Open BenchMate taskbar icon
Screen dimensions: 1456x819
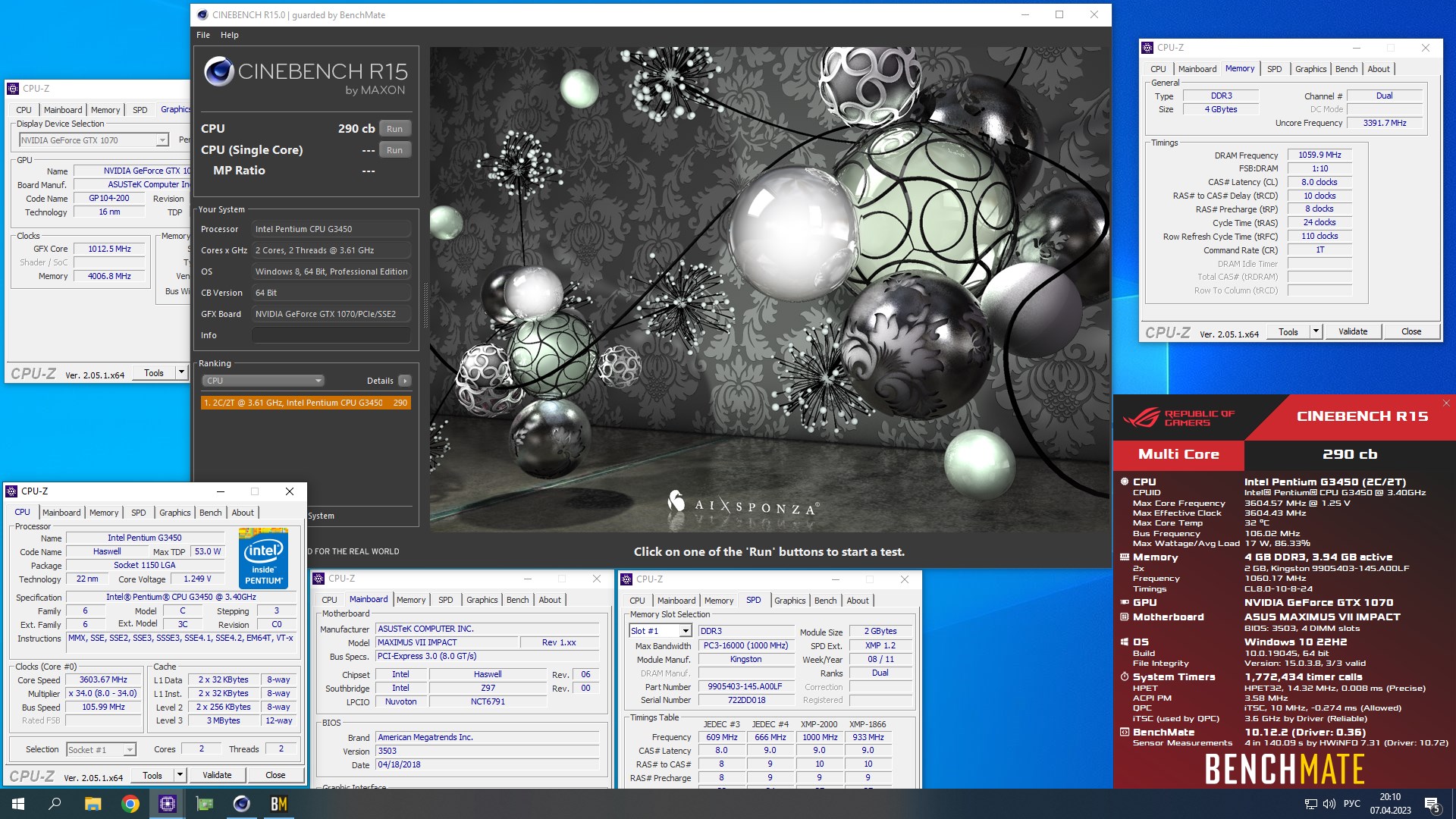279,804
